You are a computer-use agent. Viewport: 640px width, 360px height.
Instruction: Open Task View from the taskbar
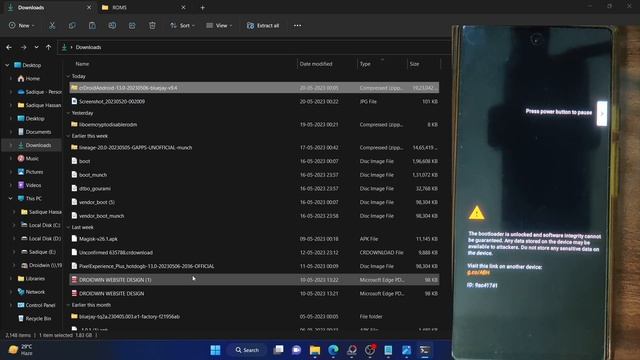click(278, 350)
